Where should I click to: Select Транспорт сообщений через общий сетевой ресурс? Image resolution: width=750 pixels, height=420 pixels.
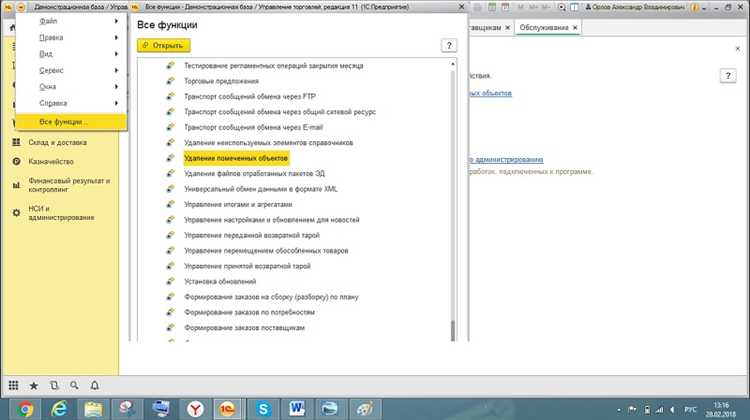click(280, 111)
